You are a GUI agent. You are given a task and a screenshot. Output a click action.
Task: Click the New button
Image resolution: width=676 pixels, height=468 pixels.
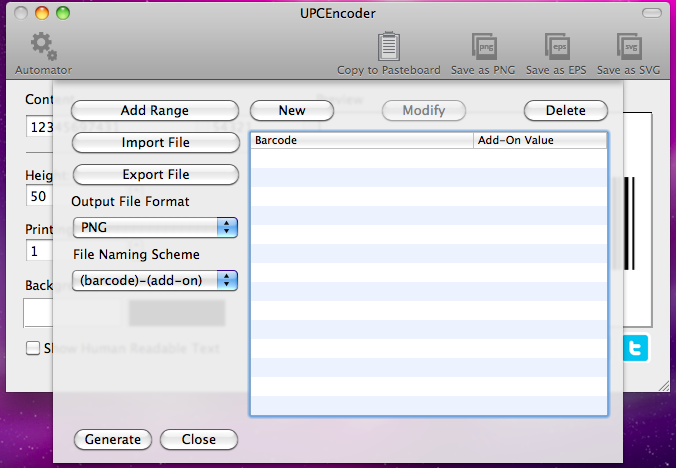click(x=292, y=110)
